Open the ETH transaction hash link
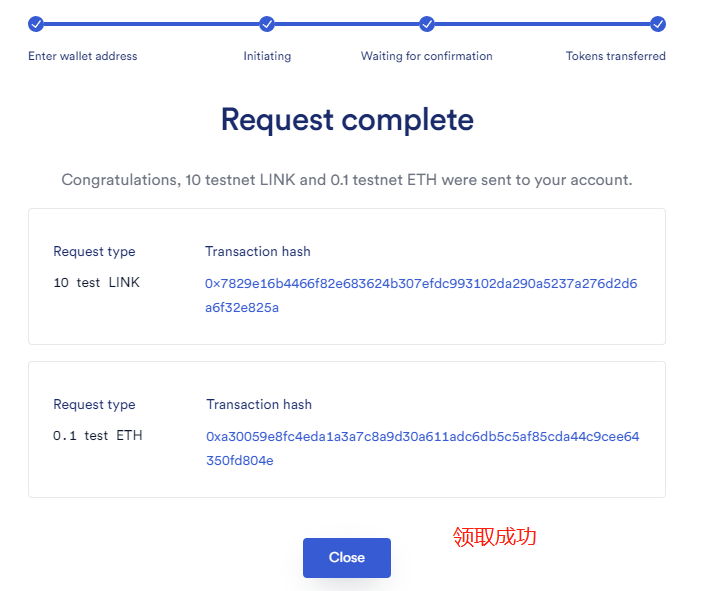 coord(422,448)
